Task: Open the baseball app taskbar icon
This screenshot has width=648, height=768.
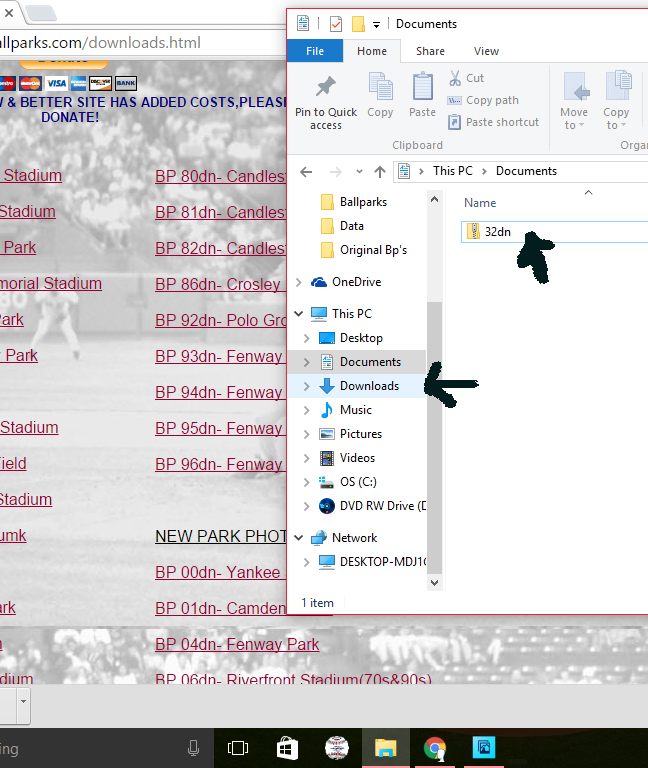Action: 336,748
